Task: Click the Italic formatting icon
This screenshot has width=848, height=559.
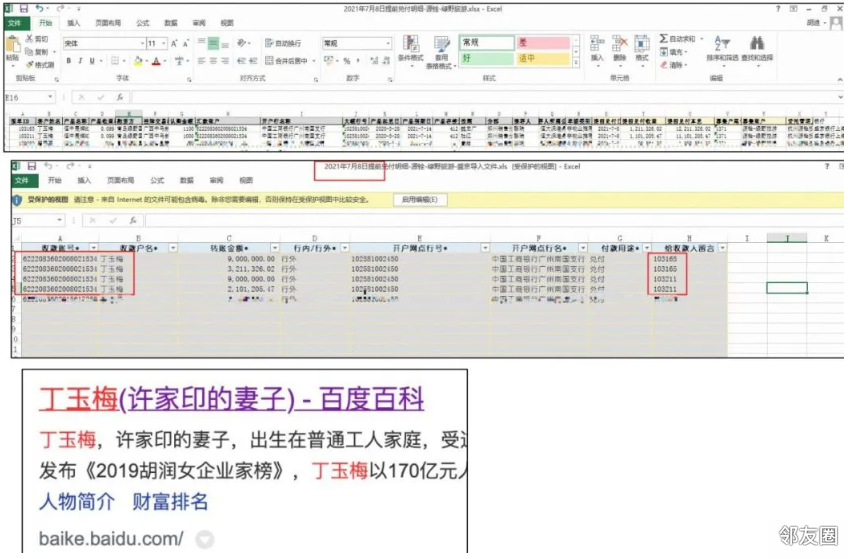Action: pos(80,61)
